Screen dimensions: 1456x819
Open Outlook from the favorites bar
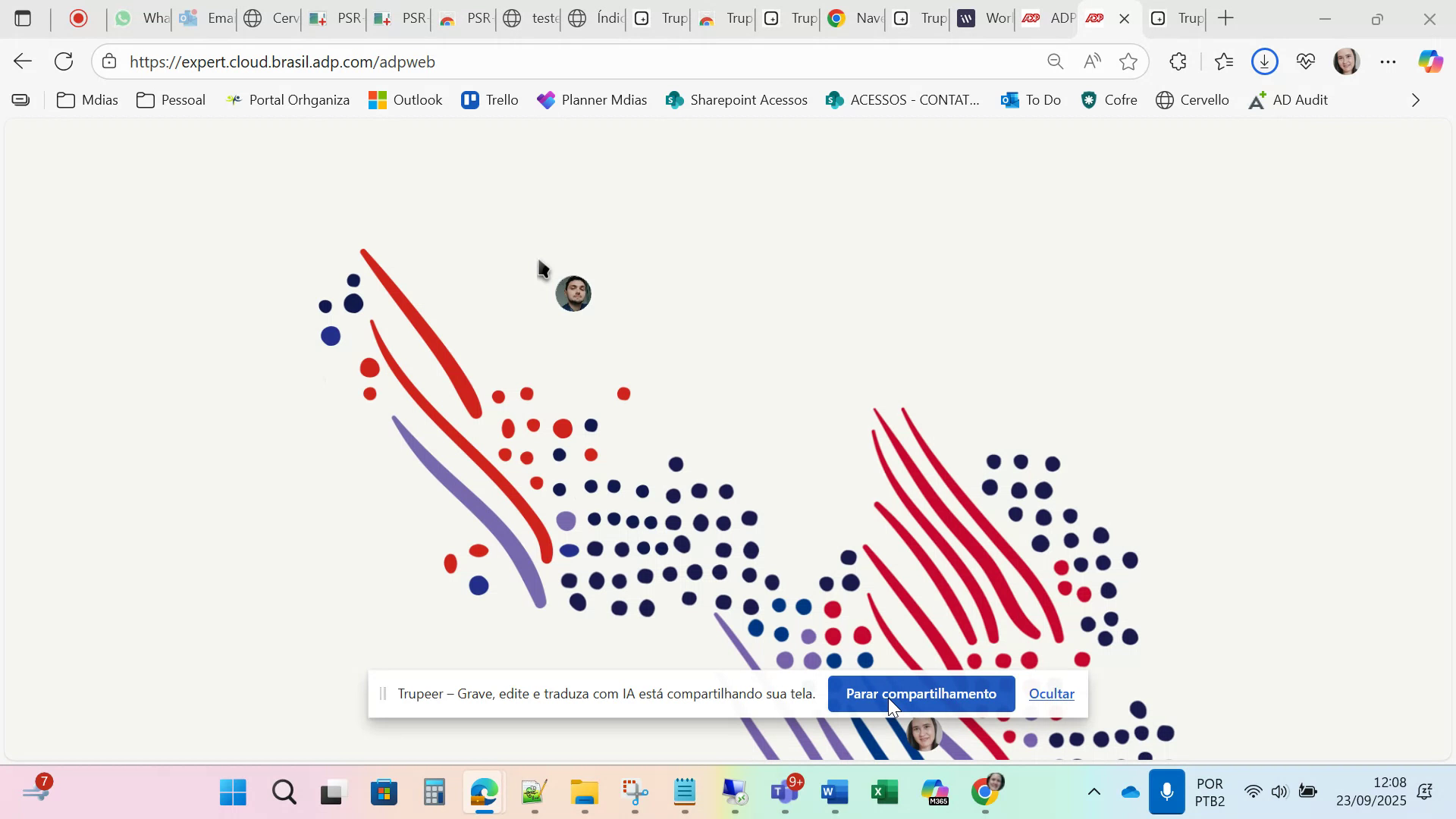coord(406,99)
